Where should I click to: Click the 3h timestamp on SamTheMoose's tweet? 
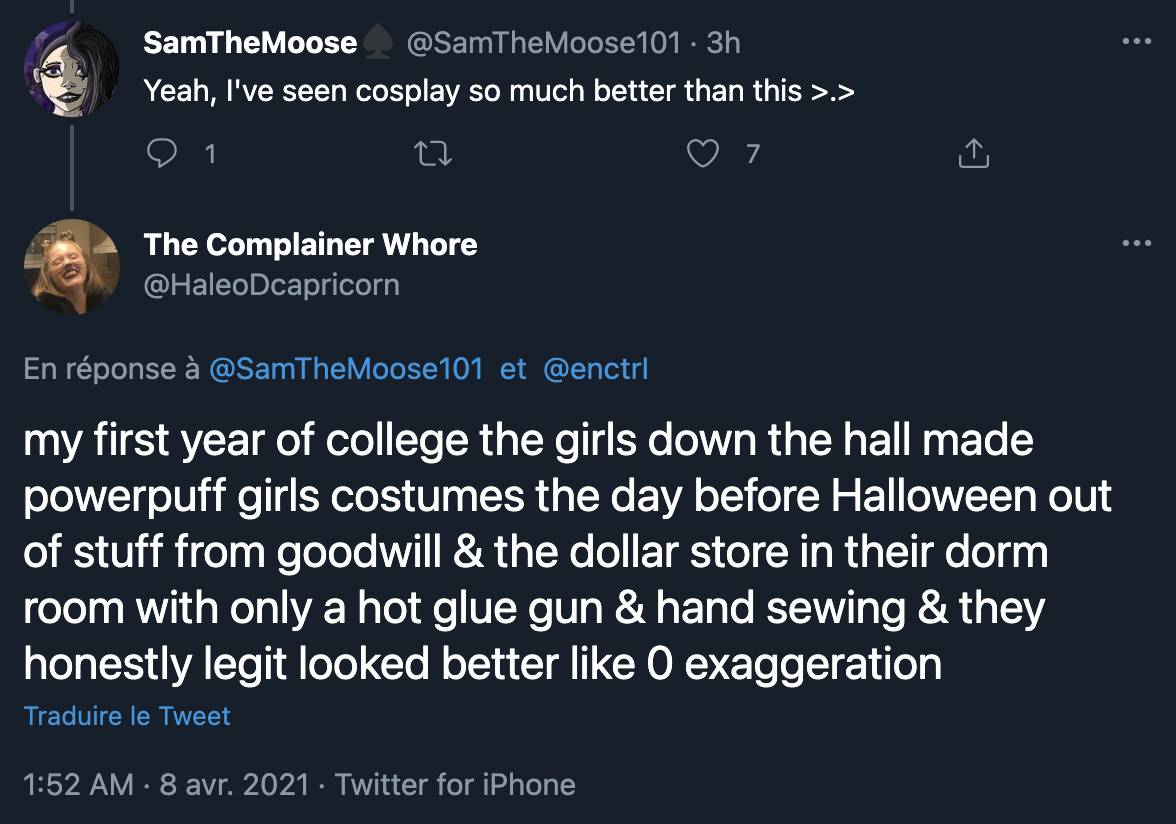point(723,42)
